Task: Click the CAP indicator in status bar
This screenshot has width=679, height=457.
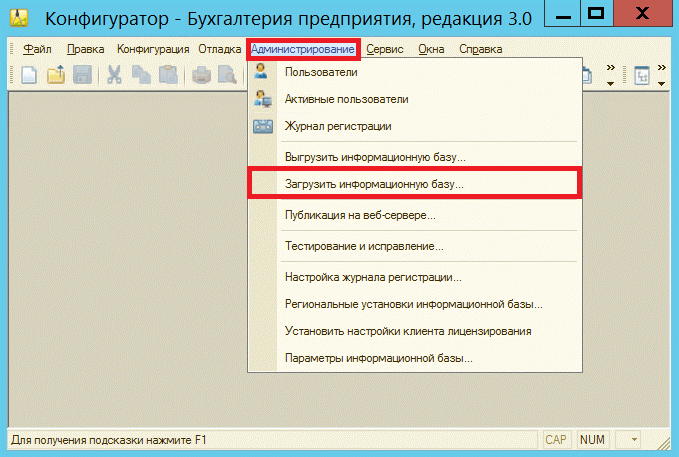Action: 556,440
